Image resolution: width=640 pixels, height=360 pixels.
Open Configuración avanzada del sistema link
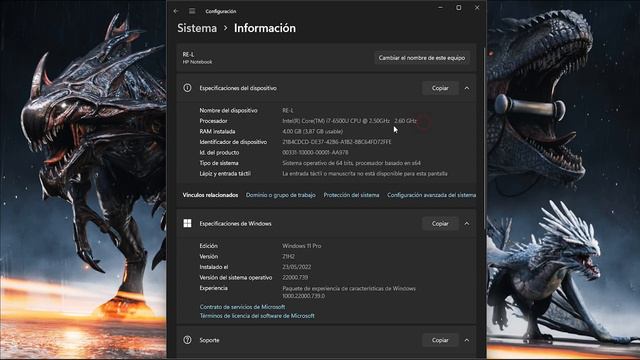point(431,195)
